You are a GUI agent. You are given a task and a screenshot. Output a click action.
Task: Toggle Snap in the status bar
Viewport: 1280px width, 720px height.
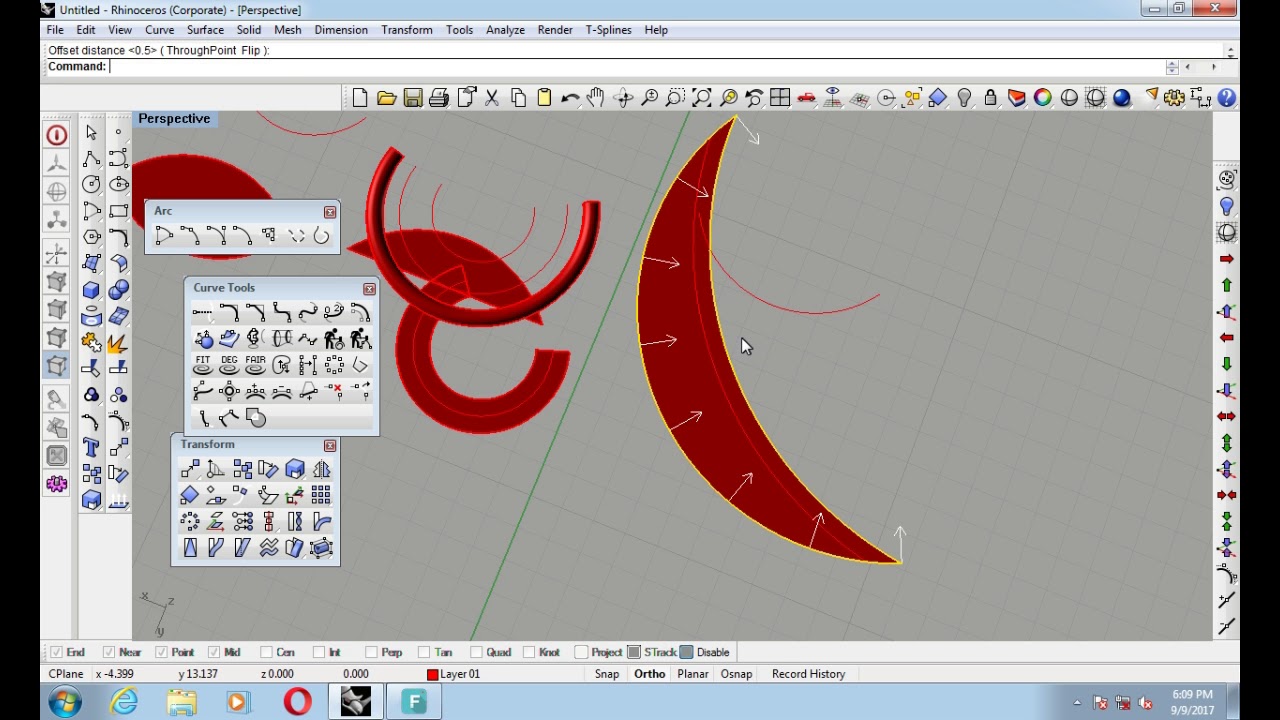[x=607, y=674]
